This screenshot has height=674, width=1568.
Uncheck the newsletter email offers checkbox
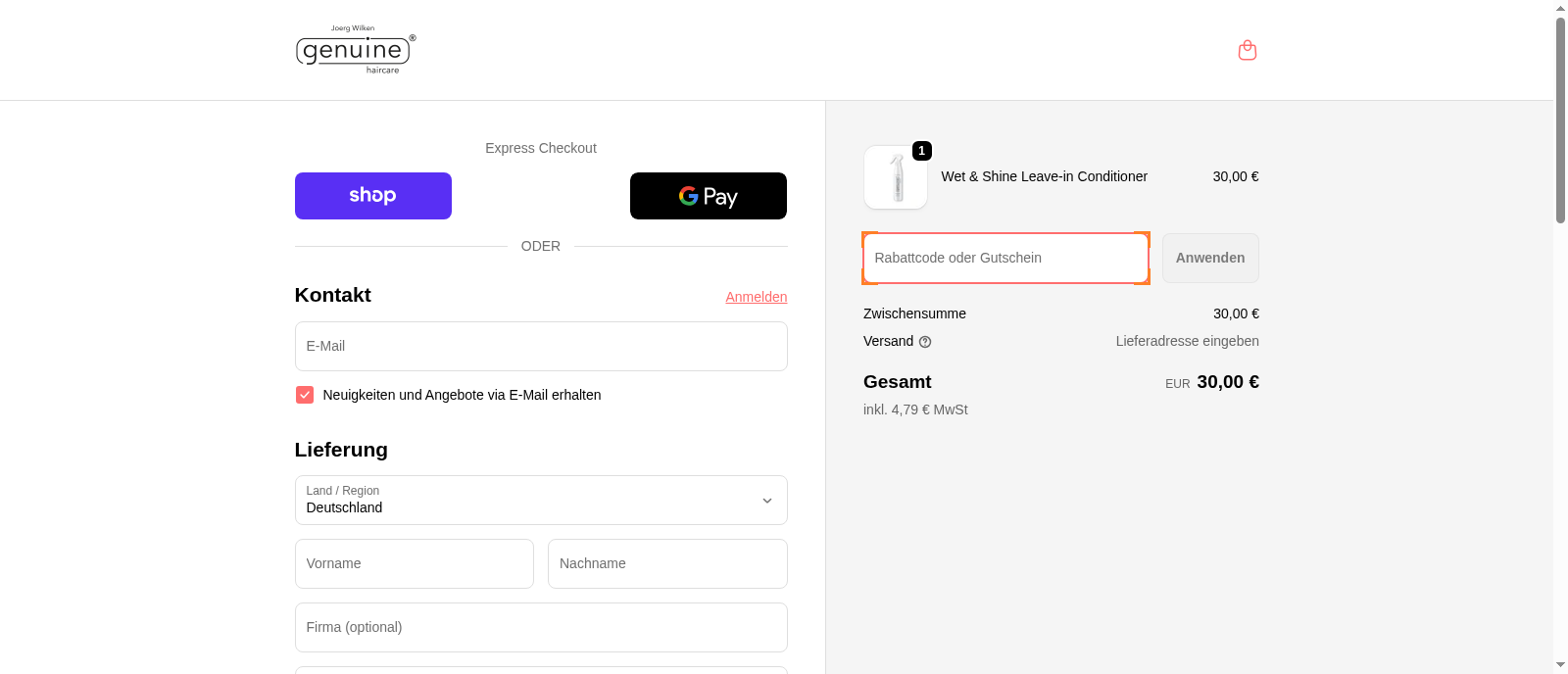point(305,395)
